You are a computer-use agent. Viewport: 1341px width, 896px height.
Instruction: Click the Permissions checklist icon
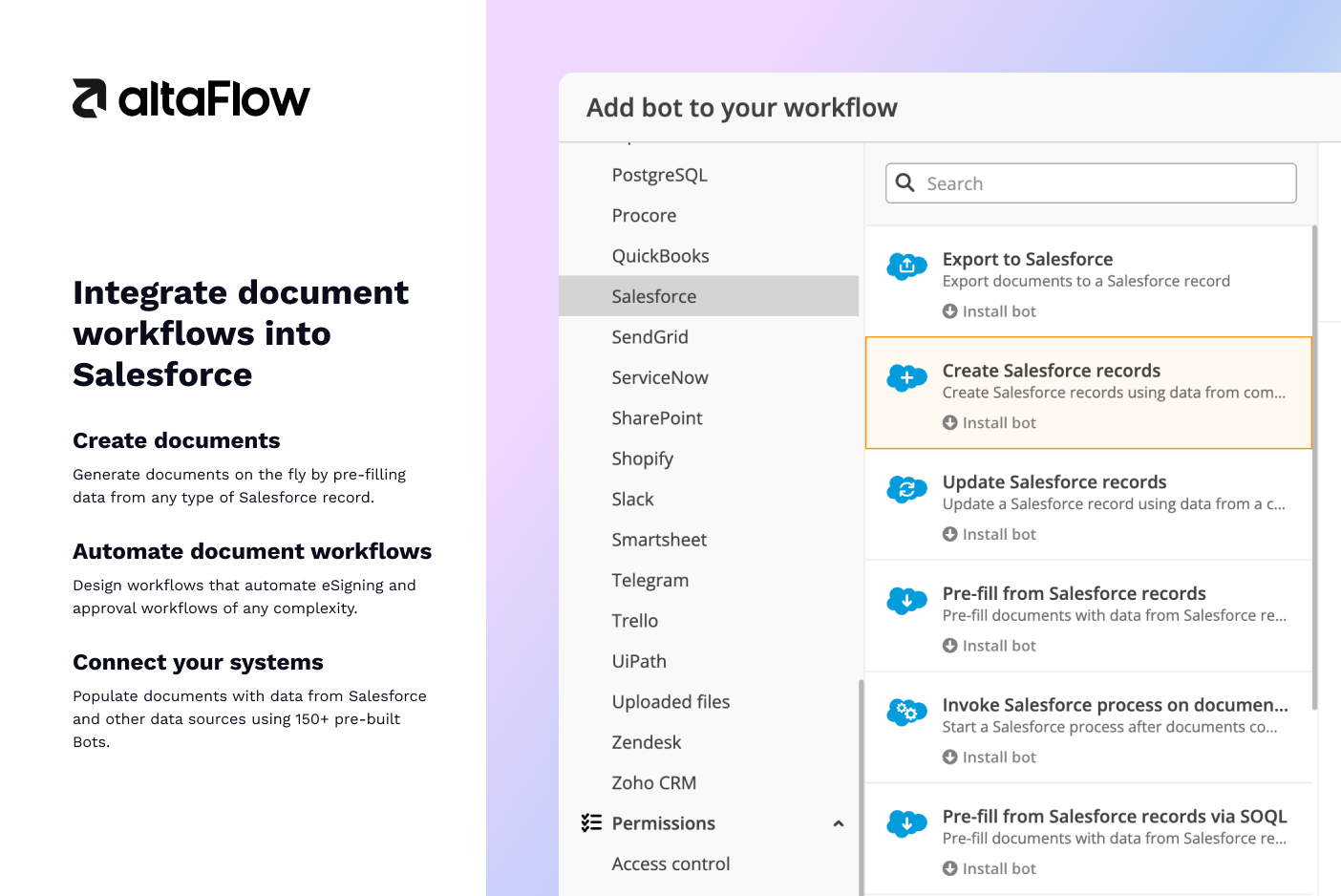(x=591, y=823)
